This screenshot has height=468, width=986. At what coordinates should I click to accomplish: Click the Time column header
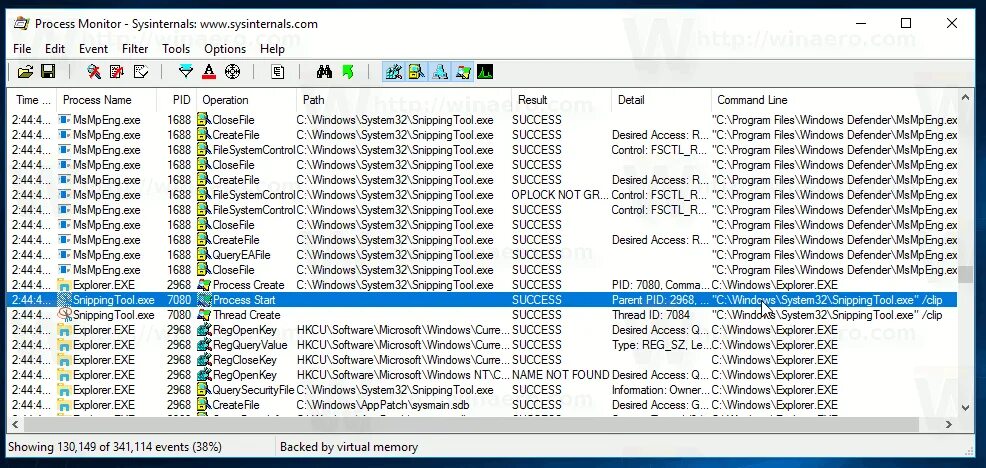(31, 99)
